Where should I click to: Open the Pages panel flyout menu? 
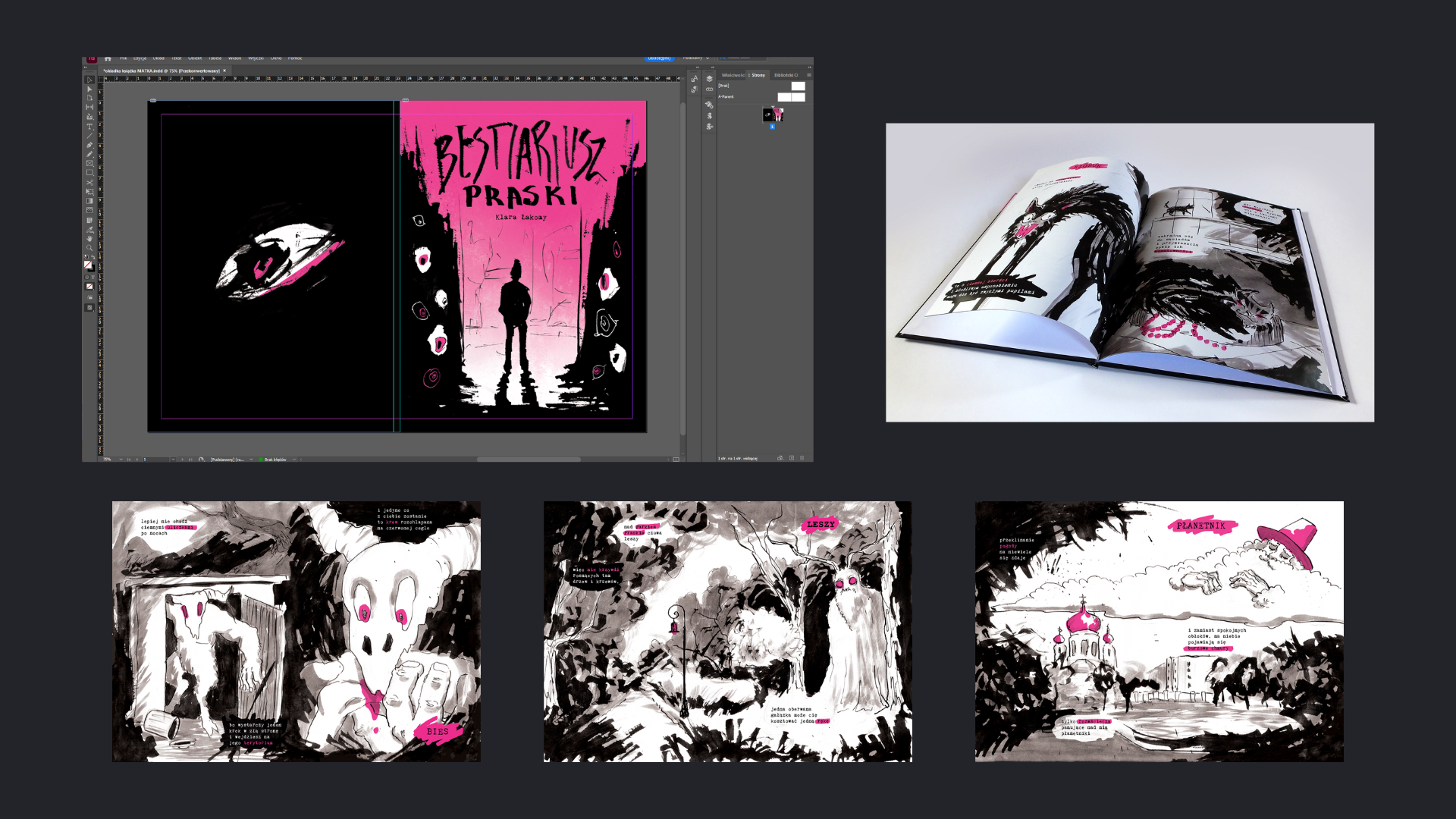[x=809, y=75]
